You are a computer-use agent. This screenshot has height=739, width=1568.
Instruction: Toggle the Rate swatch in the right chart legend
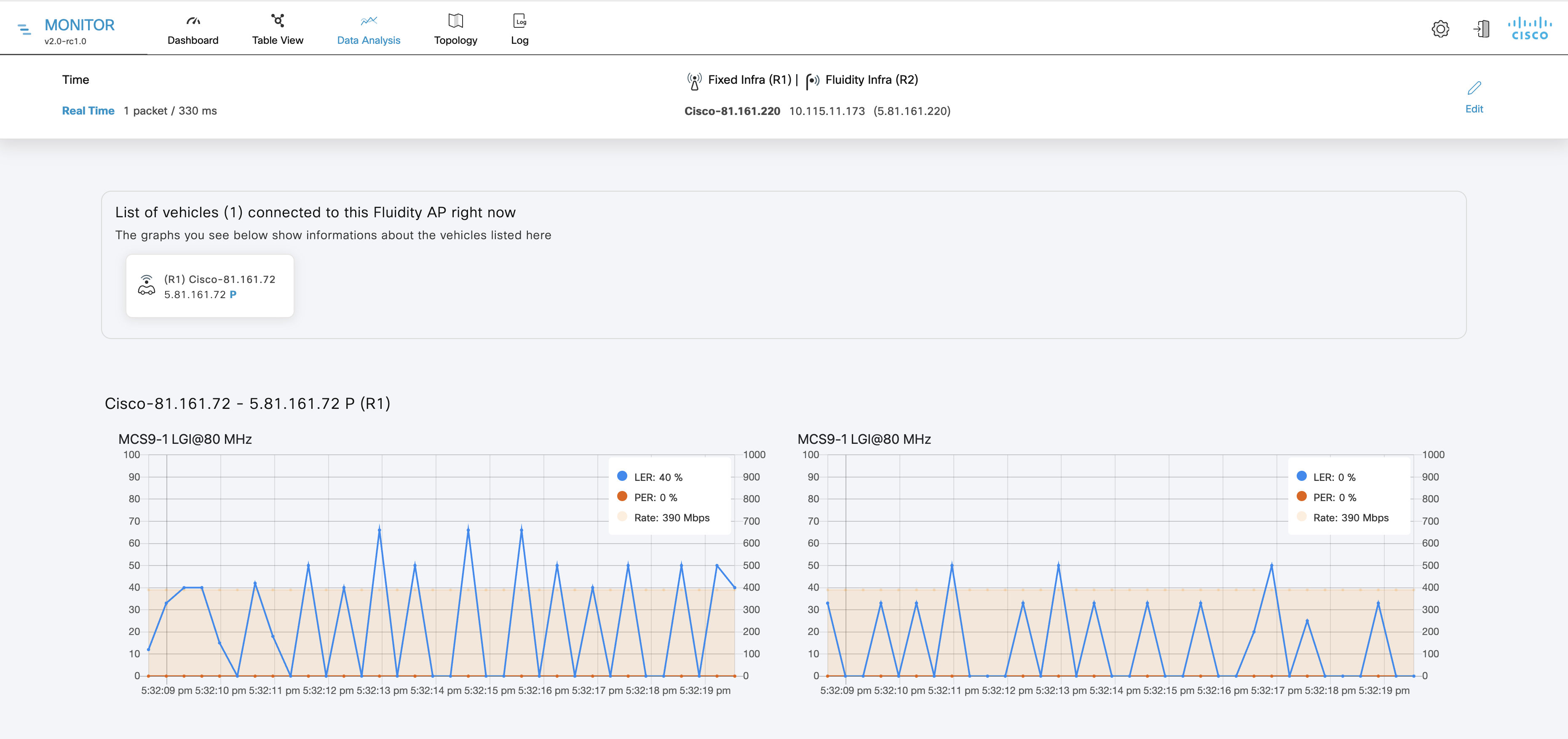pyautogui.click(x=1301, y=516)
